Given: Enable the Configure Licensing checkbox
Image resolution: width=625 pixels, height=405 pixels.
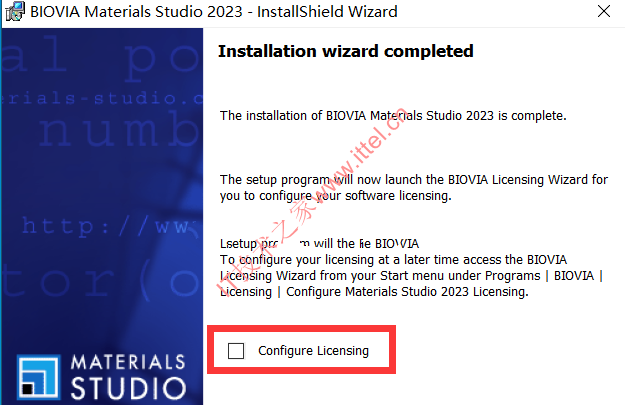Looking at the screenshot, I should pos(236,351).
